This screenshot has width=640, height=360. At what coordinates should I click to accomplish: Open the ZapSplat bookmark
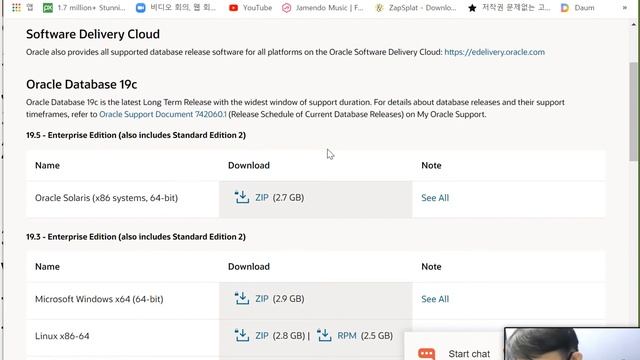pyautogui.click(x=416, y=8)
